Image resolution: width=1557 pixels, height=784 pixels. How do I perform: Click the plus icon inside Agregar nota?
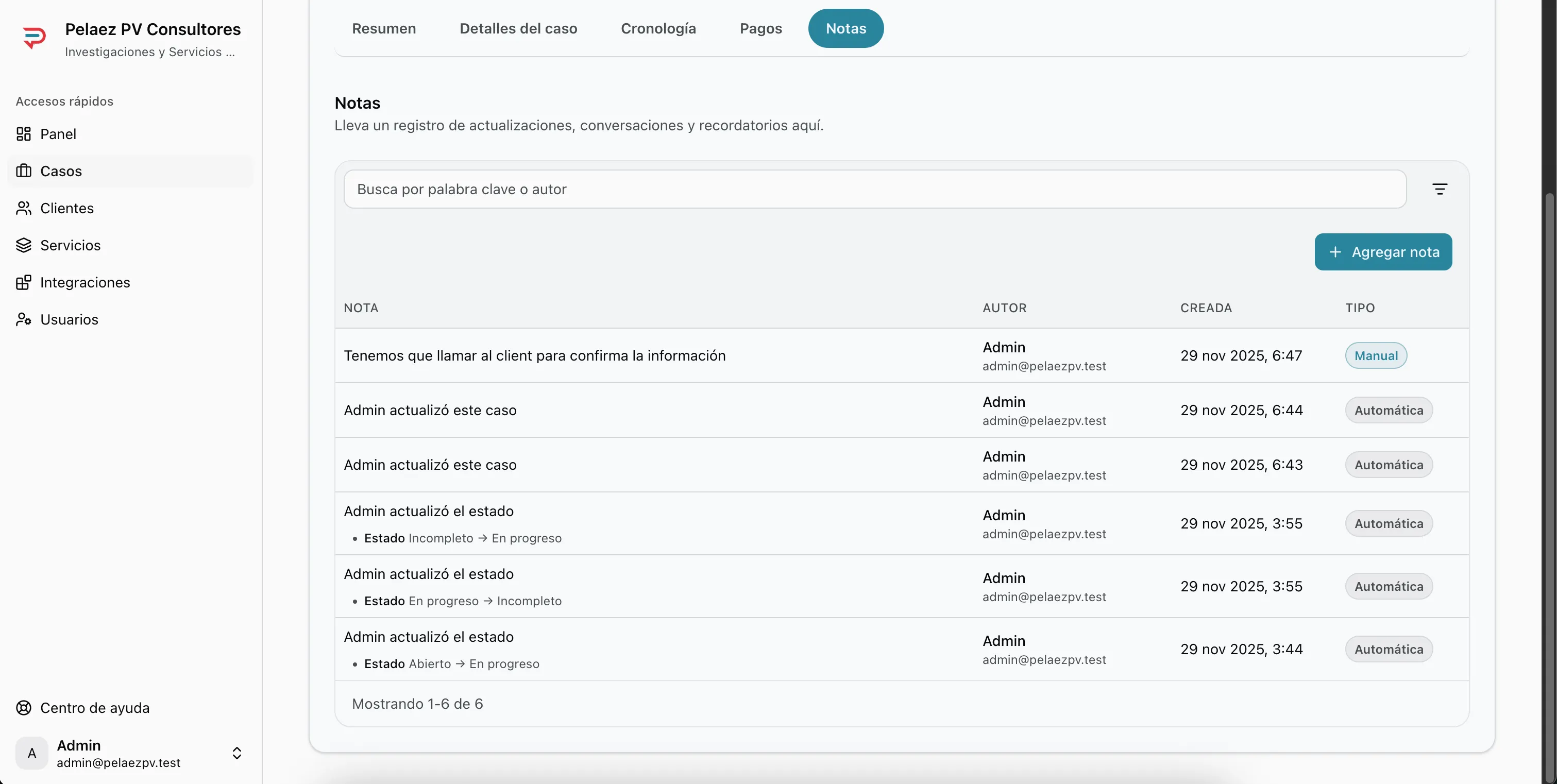click(1336, 252)
